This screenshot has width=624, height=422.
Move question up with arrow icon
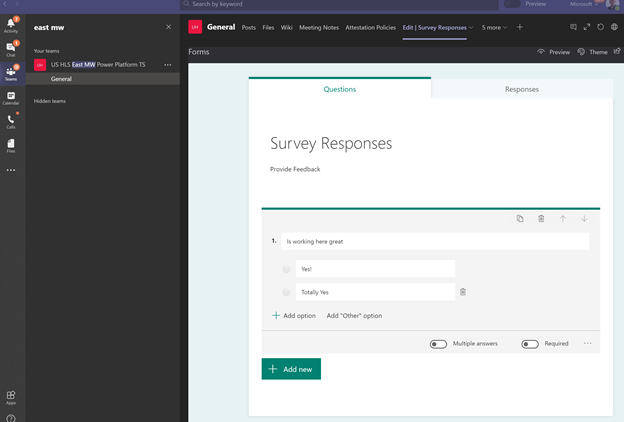point(563,219)
